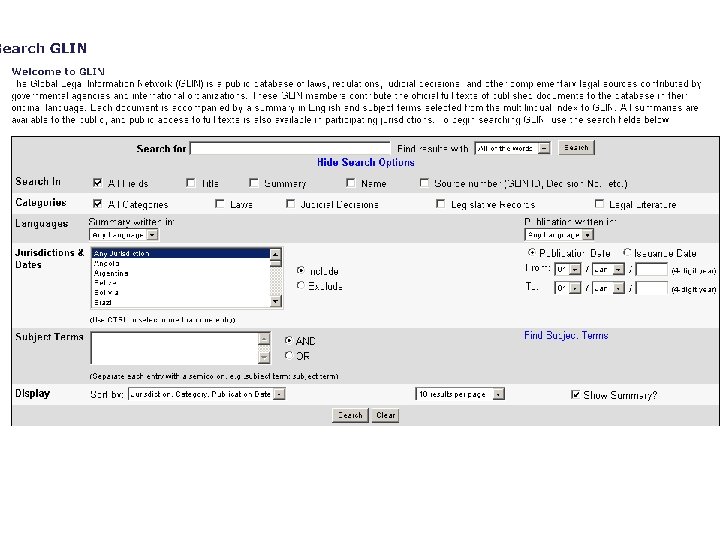Select Brazil in the jurisdiction list

click(x=180, y=302)
